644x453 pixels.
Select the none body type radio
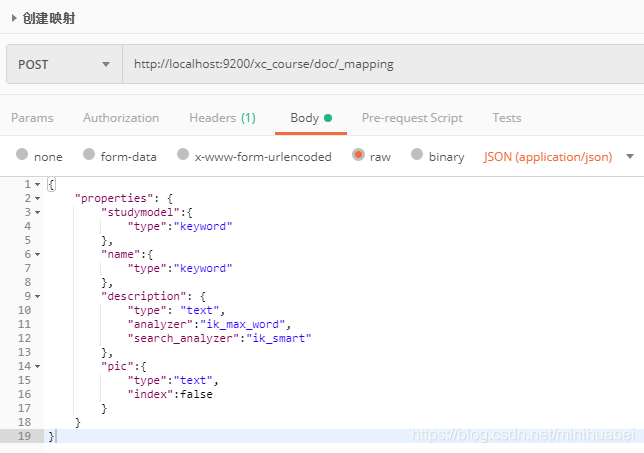tap(22, 154)
